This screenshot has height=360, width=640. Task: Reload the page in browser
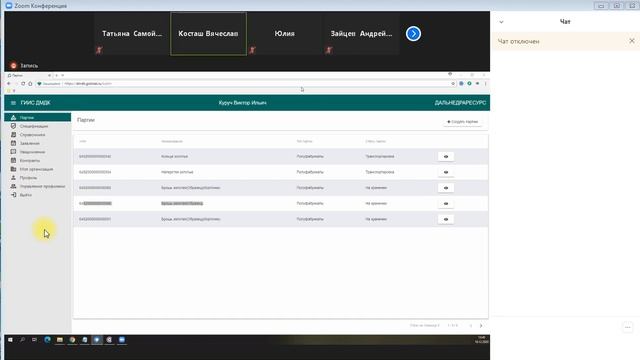23,84
